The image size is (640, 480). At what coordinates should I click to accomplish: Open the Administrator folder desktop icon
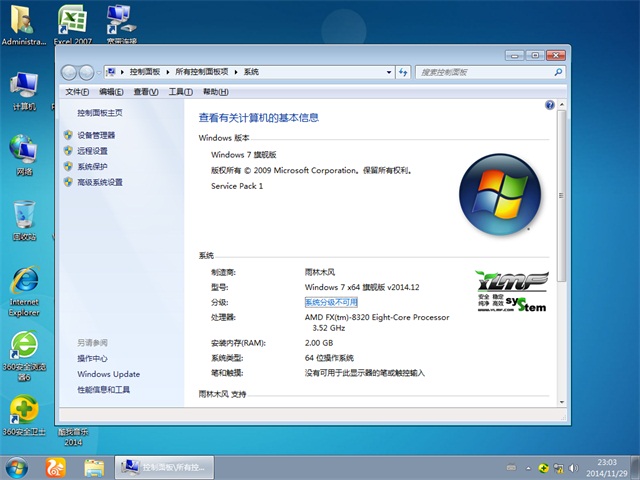click(23, 24)
